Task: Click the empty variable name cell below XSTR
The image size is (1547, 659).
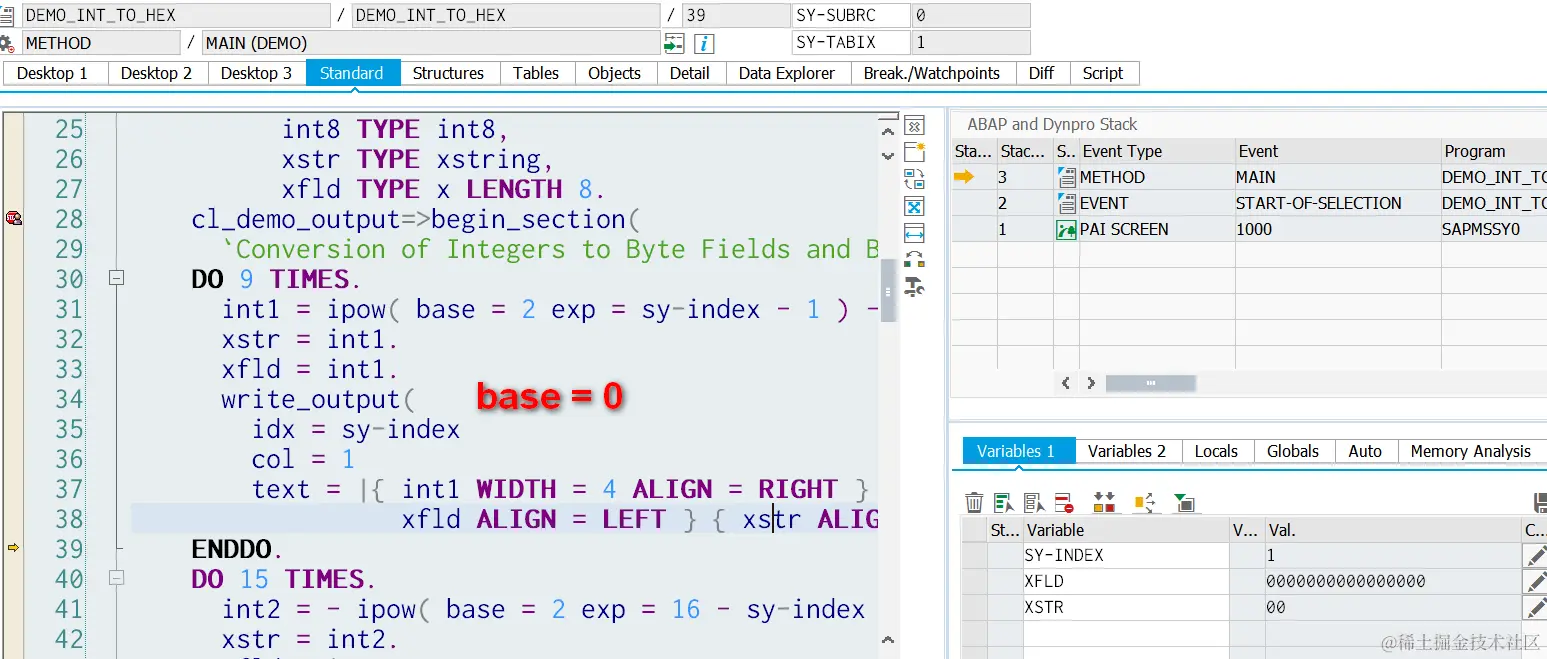Action: tap(1126, 633)
